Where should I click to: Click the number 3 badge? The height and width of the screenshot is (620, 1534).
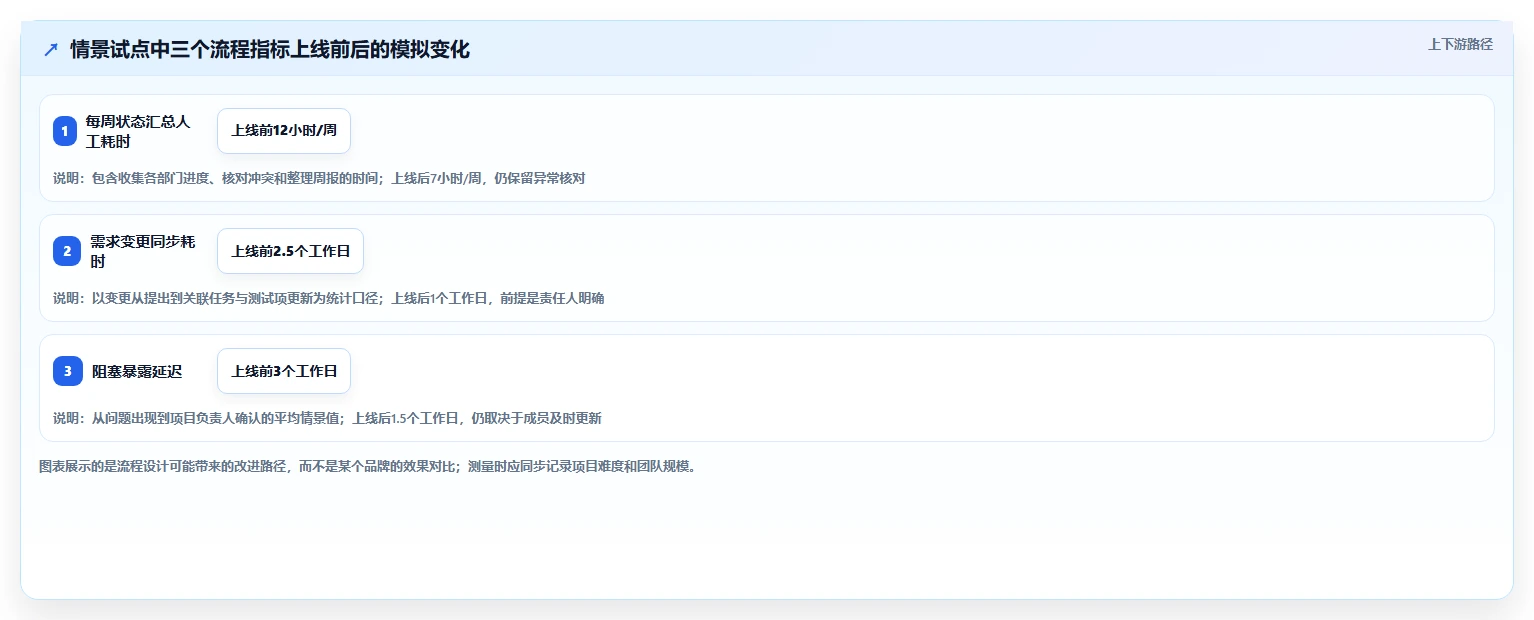[x=67, y=371]
